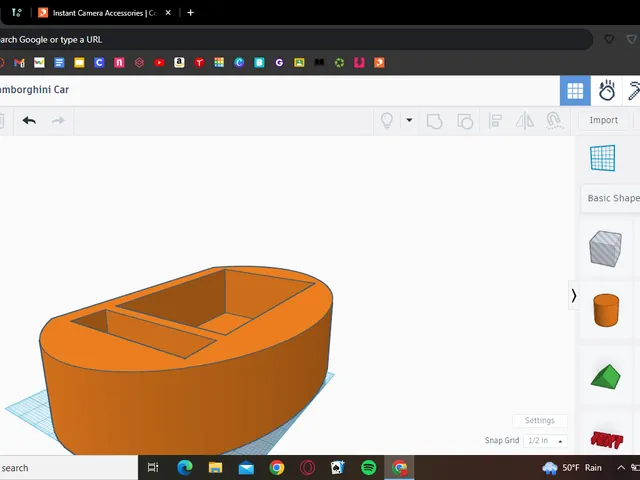Select the Mirror tool icon
The height and width of the screenshot is (480, 640).
pos(524,121)
